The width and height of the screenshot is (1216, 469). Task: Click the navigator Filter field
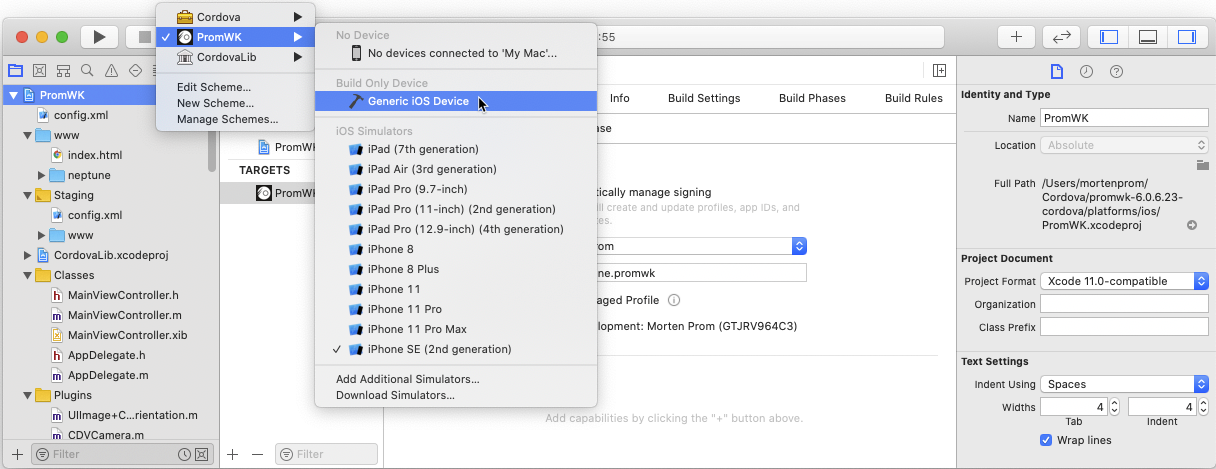(121, 454)
